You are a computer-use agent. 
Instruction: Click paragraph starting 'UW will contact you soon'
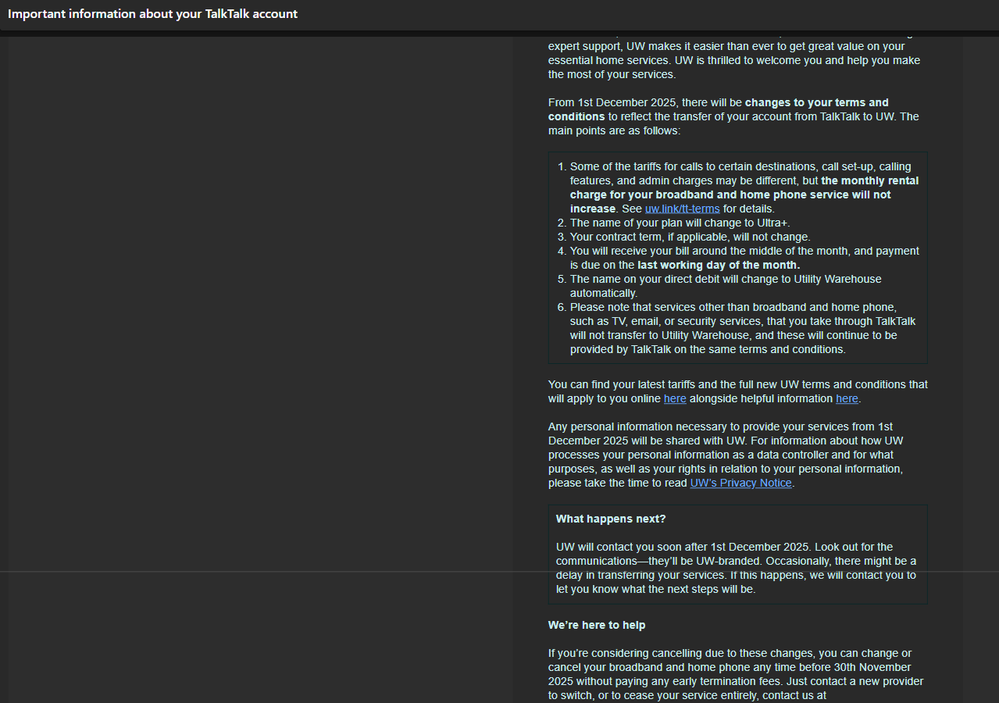point(735,568)
